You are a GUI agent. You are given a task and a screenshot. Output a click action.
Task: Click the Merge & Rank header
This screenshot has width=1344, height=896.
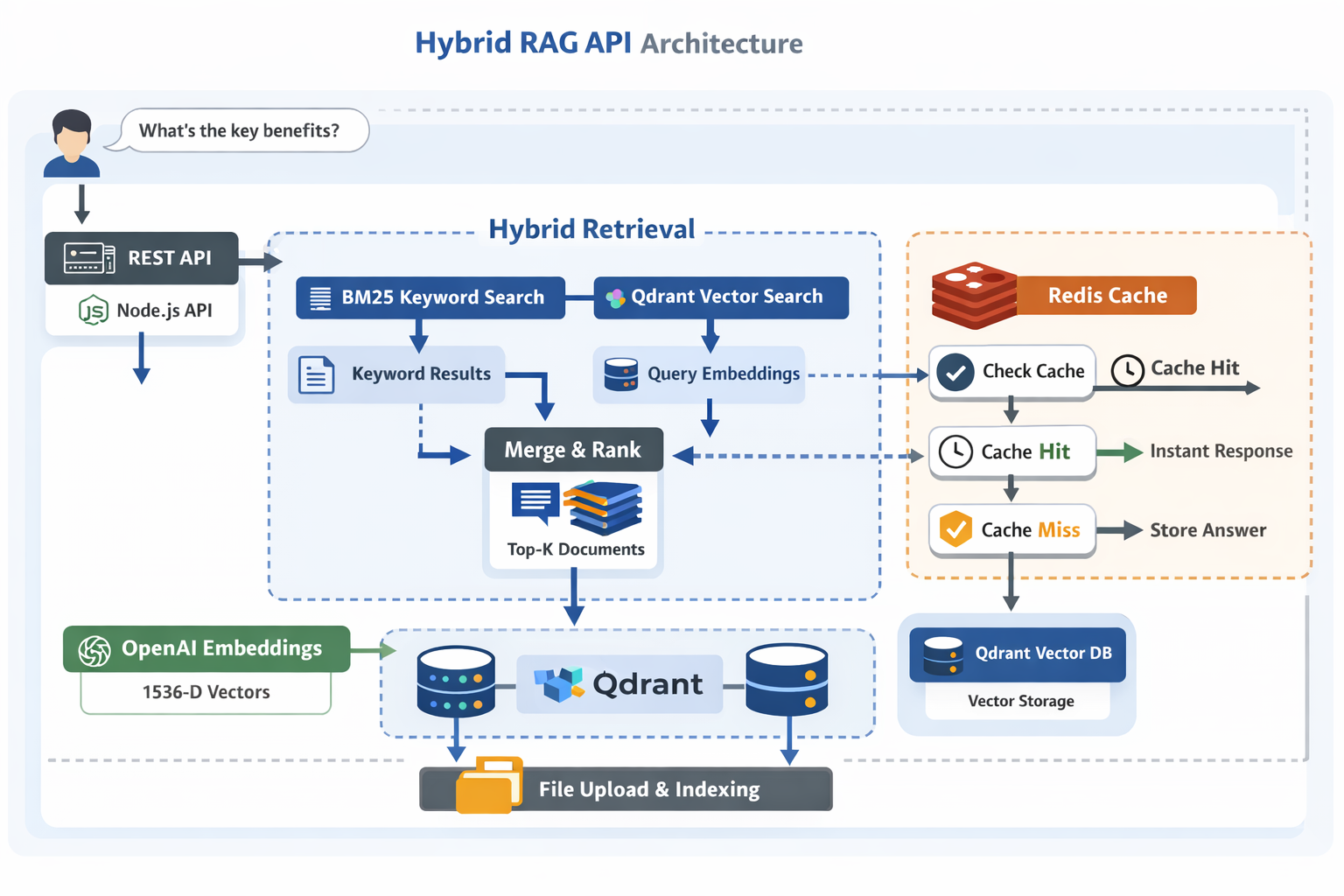pos(573,450)
